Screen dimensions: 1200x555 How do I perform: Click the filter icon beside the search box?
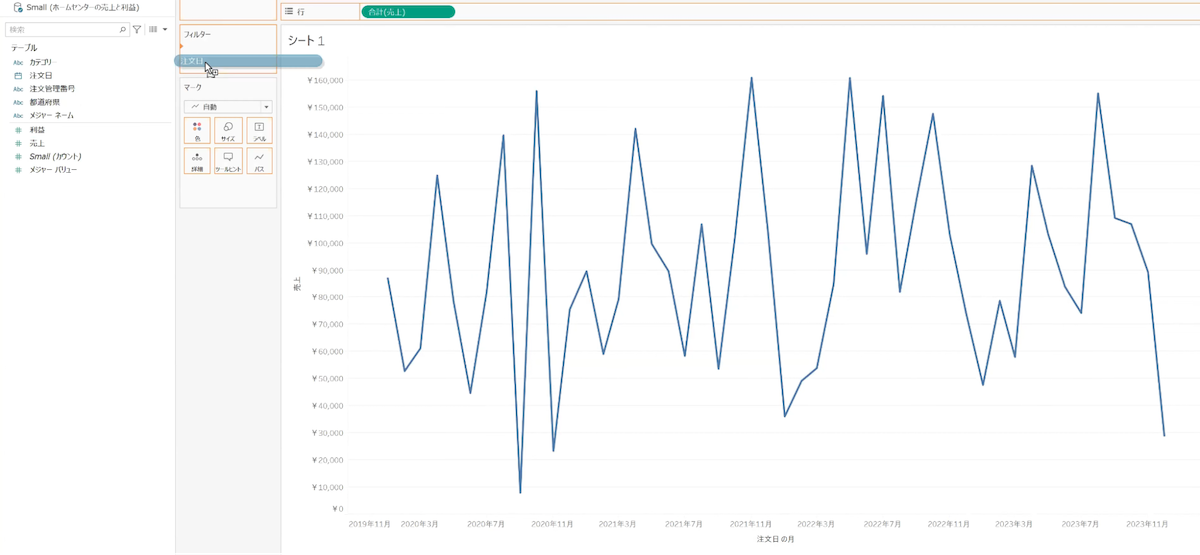(137, 30)
